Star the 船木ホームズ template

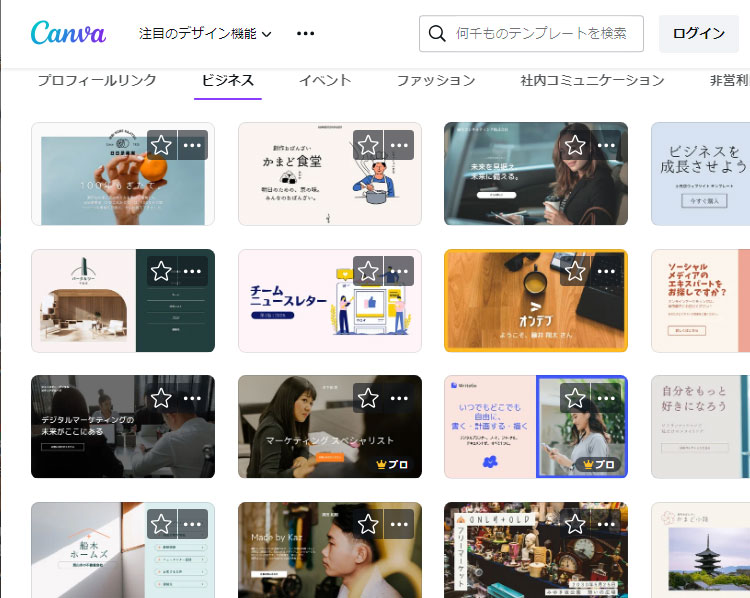point(162,524)
